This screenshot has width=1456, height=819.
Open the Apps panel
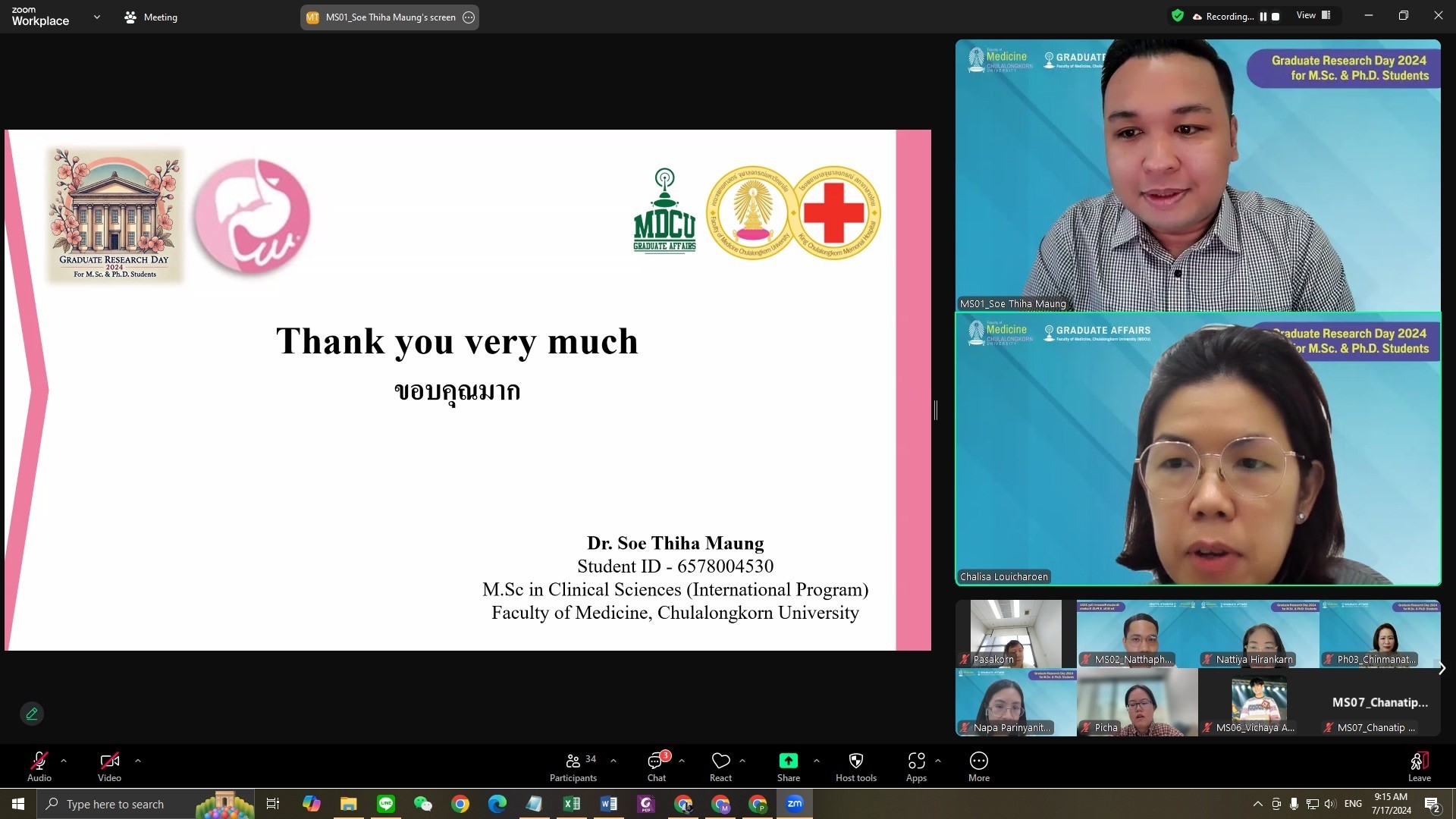coord(916,766)
